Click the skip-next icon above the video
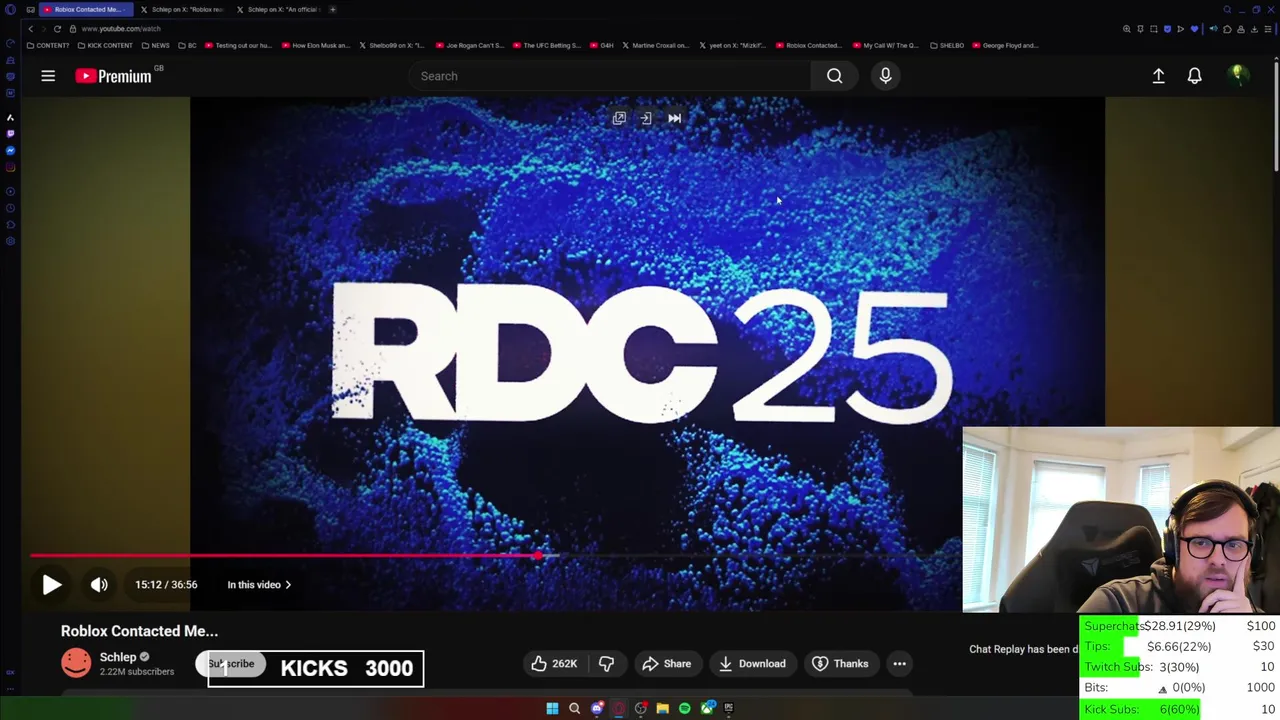The image size is (1280, 720). [674, 119]
